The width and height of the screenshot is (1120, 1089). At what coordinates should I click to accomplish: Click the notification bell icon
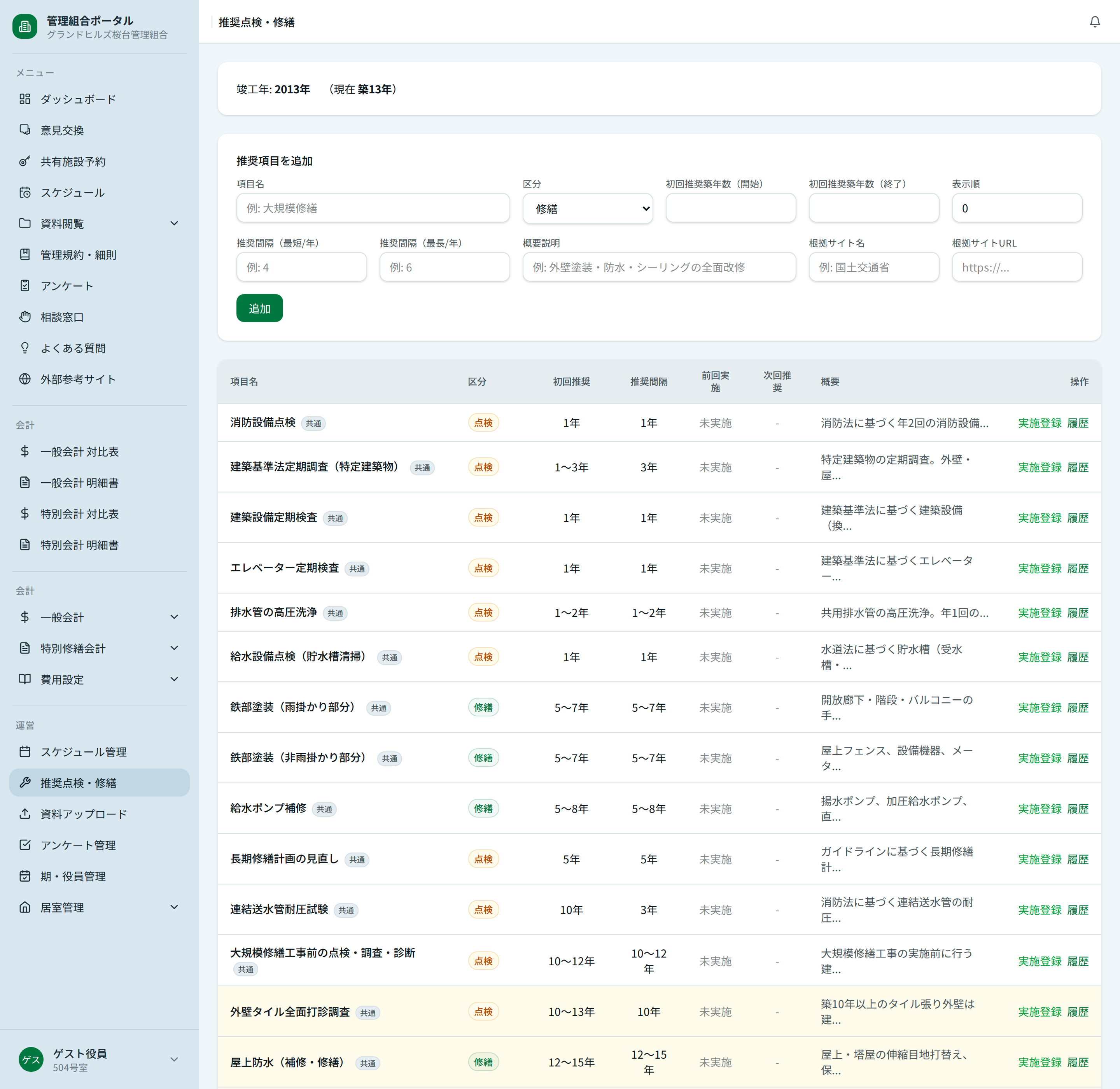point(1094,22)
